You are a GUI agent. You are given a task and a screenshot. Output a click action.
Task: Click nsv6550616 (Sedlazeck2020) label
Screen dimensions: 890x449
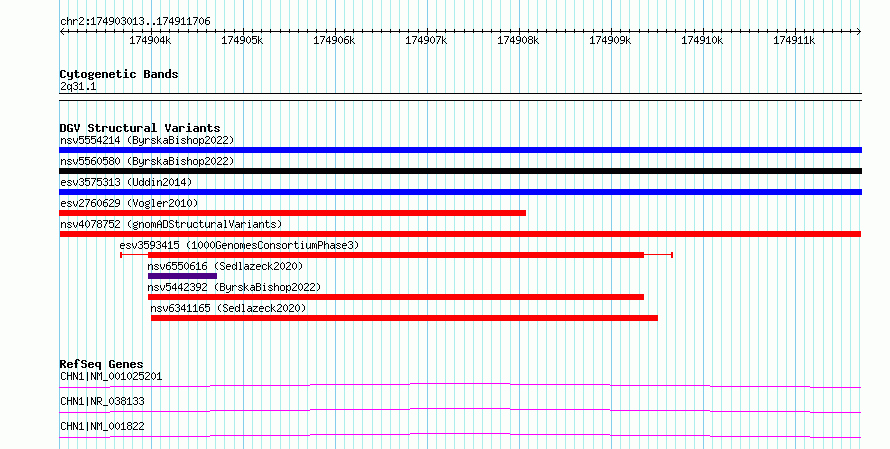point(225,266)
